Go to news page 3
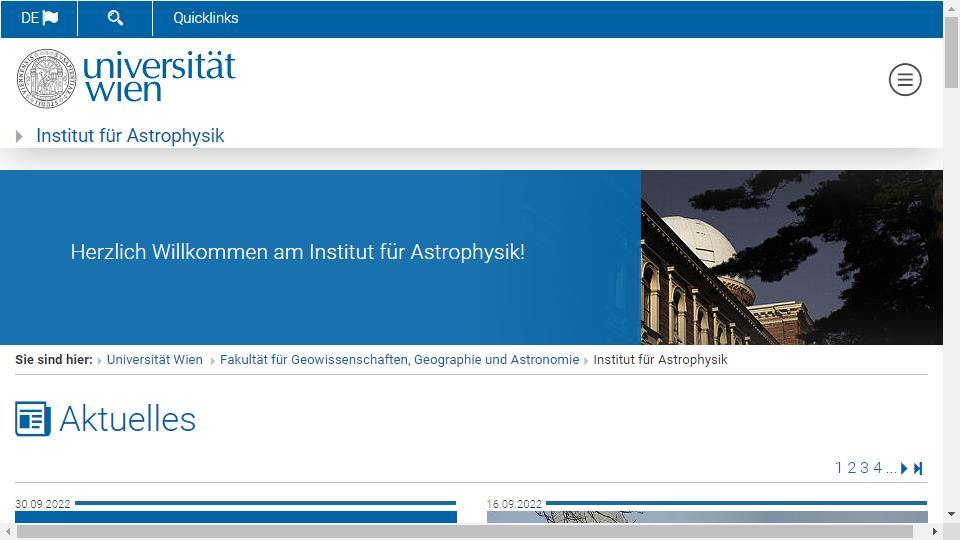This screenshot has width=960, height=540. pos(864,468)
